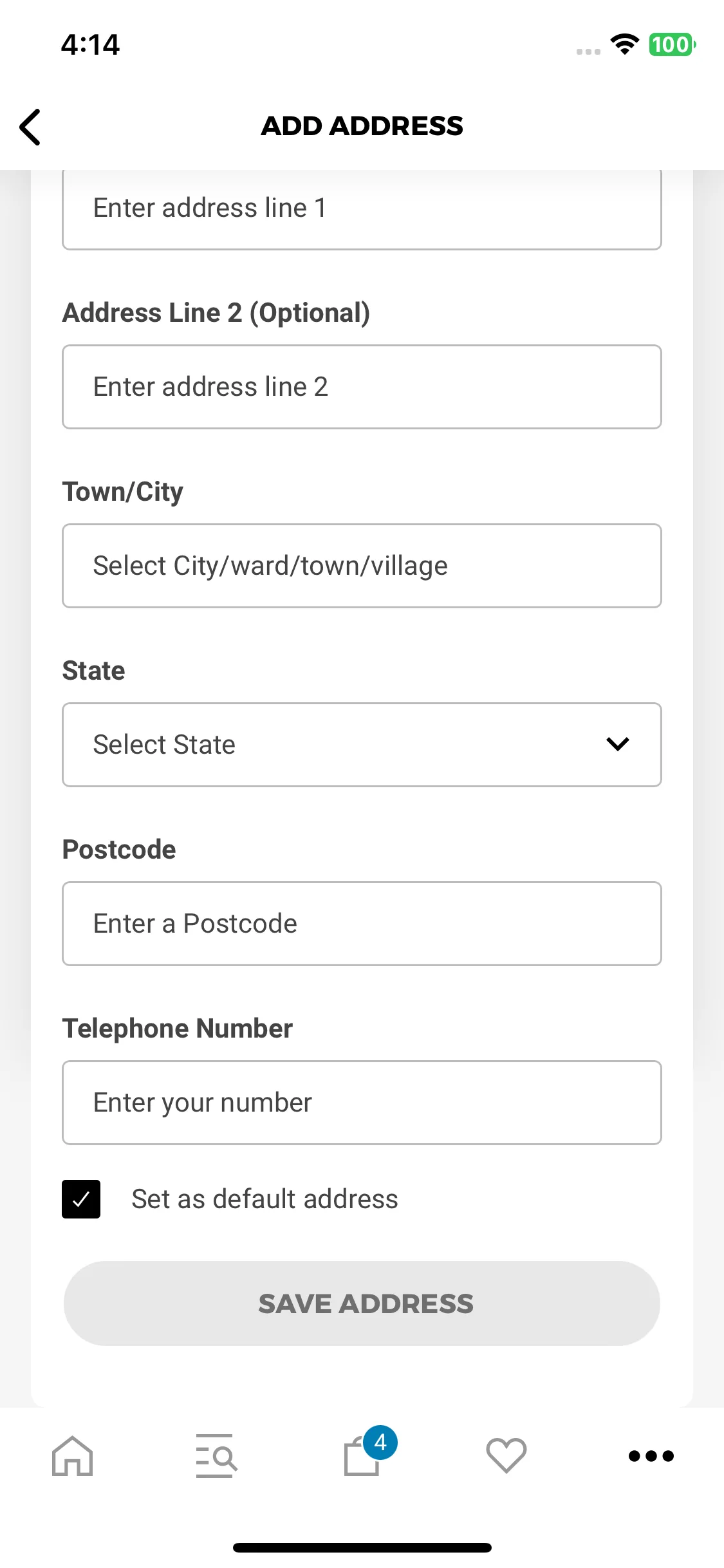
Task: Tap the cart badge showing 4
Action: [380, 1442]
